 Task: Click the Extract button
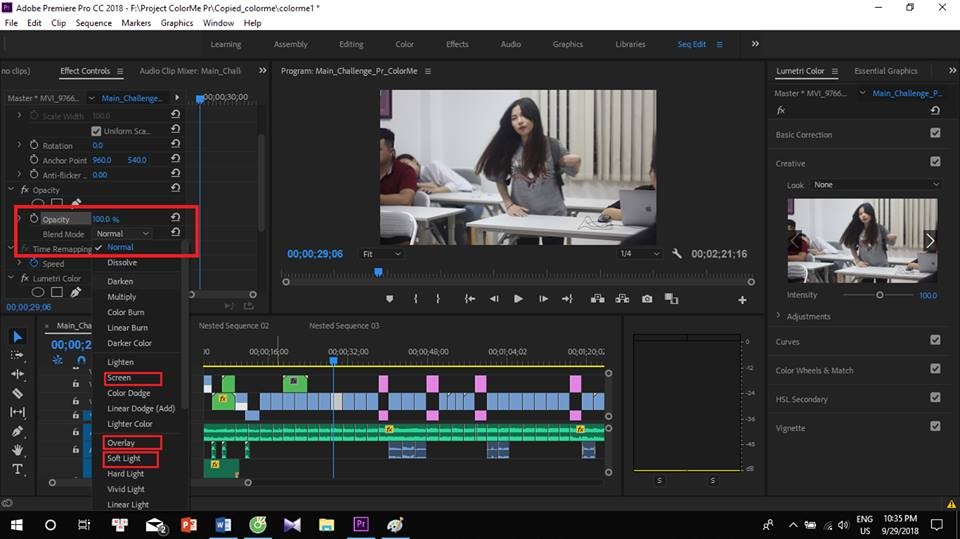tap(622, 299)
